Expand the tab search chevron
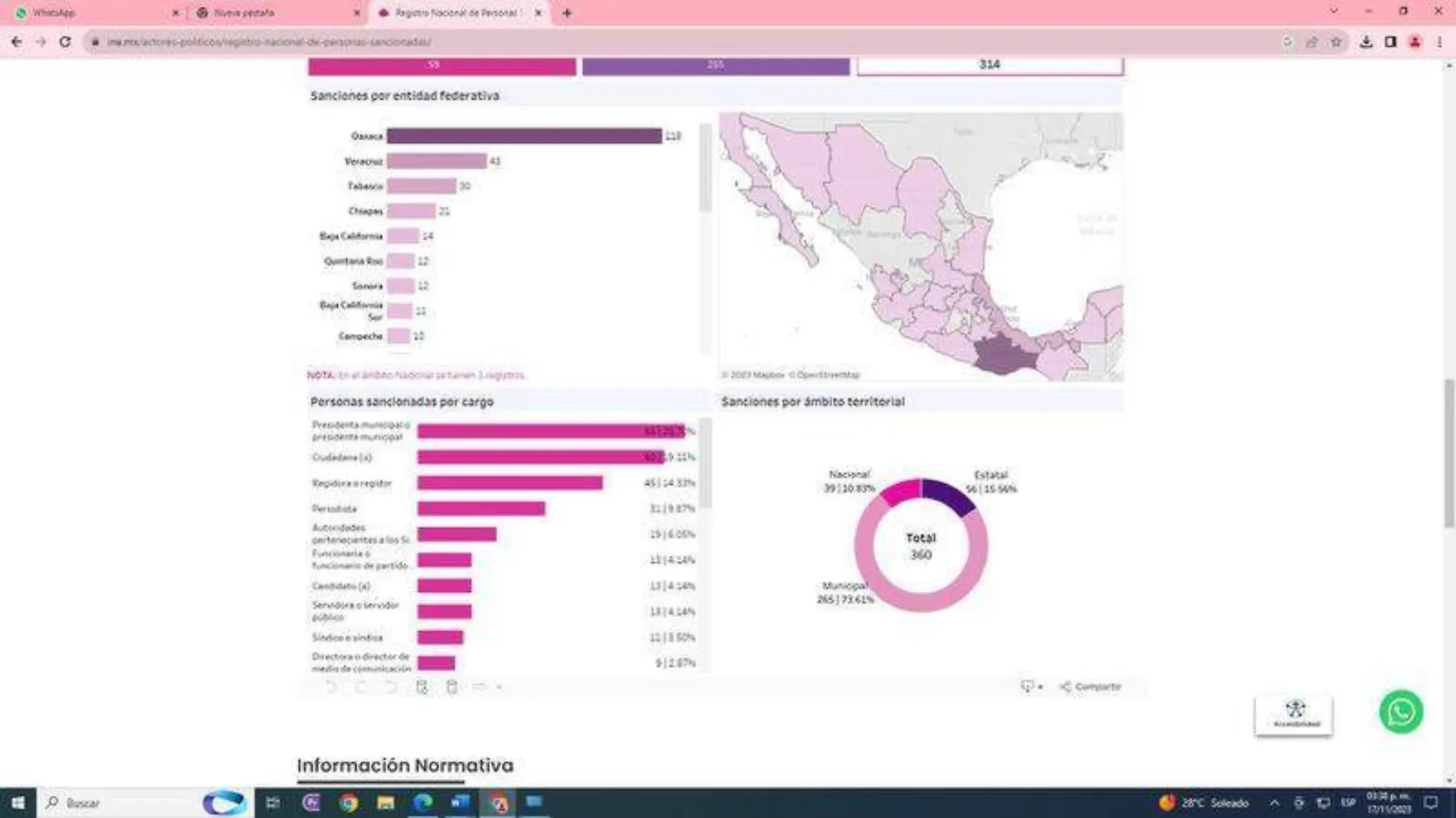 (x=1334, y=11)
